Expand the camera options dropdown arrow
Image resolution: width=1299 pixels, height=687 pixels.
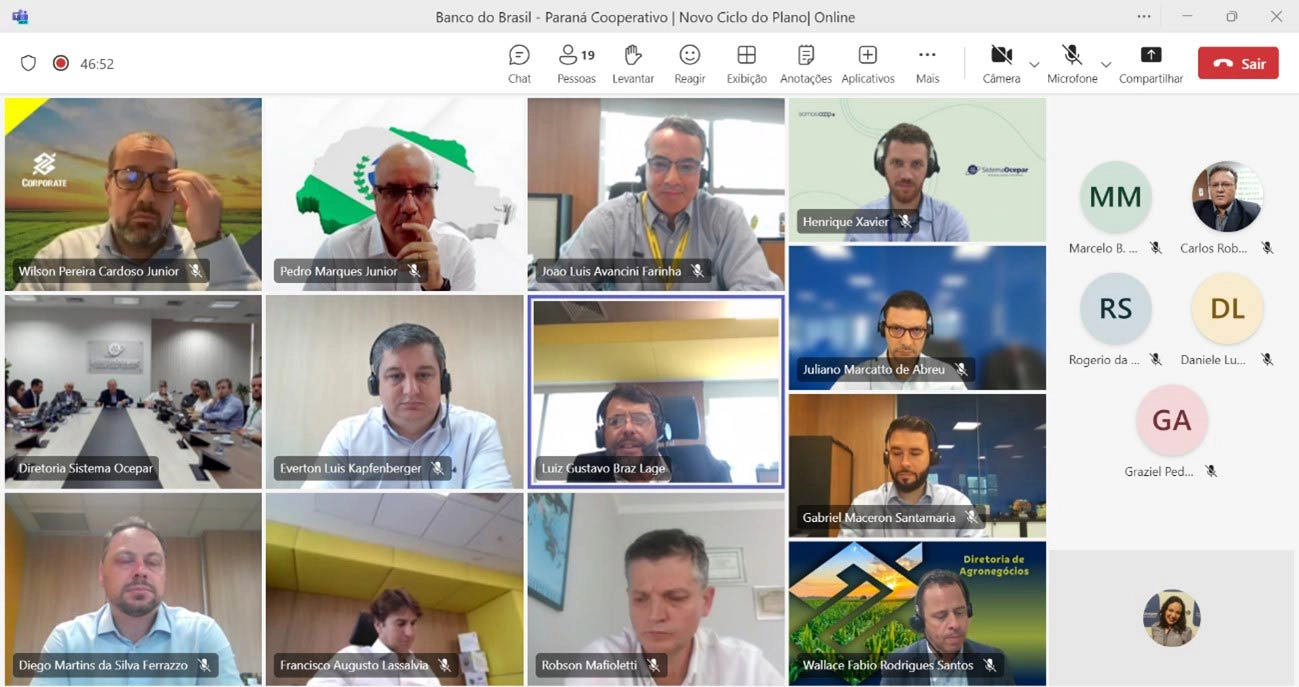[1034, 64]
